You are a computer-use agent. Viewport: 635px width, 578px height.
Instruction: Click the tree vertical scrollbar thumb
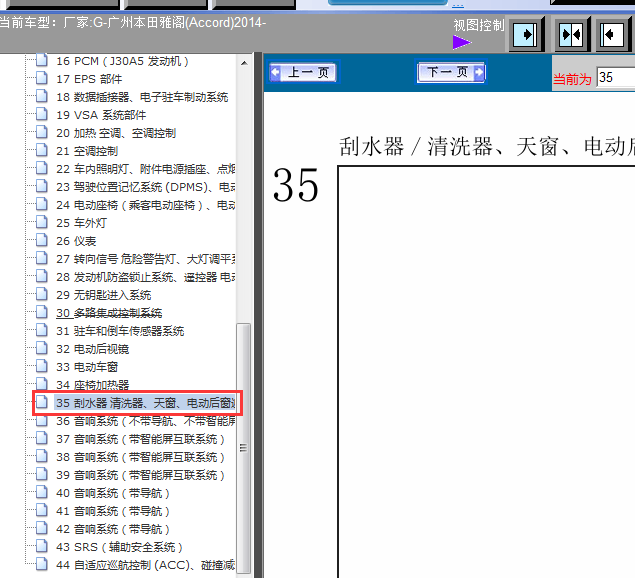[x=243, y=448]
